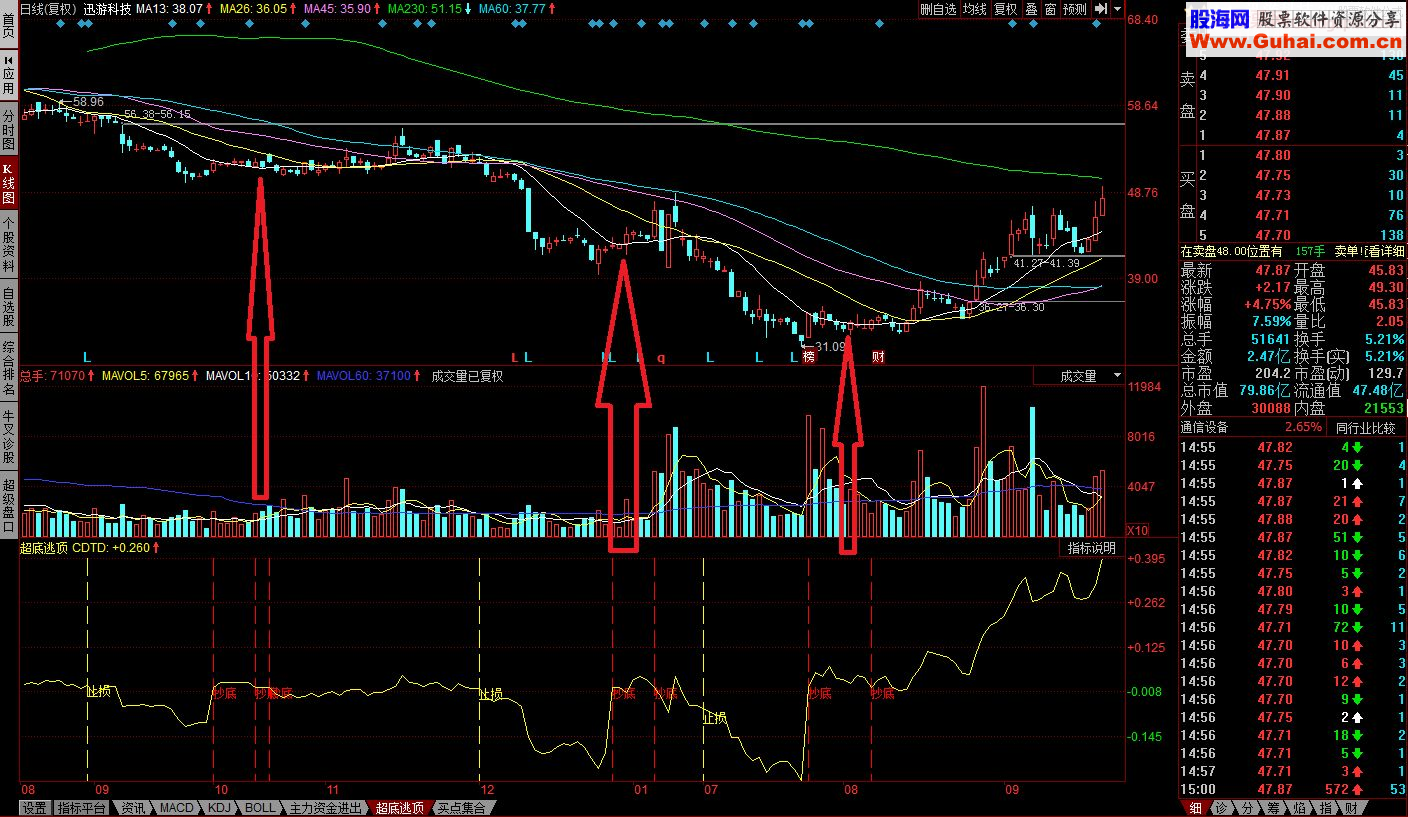Click the 指标平台 button
Screen dimensions: 1408x817
click(x=82, y=808)
